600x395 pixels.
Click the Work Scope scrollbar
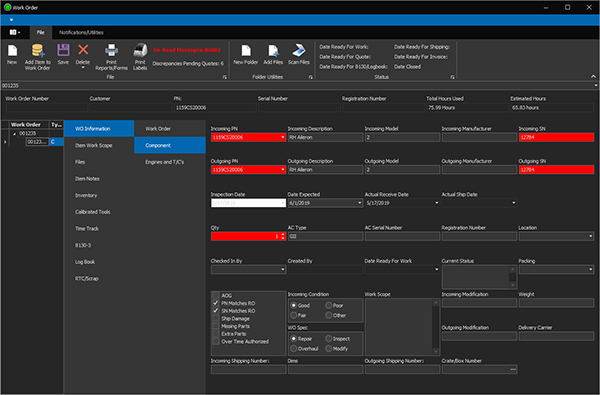pyautogui.click(x=436, y=327)
